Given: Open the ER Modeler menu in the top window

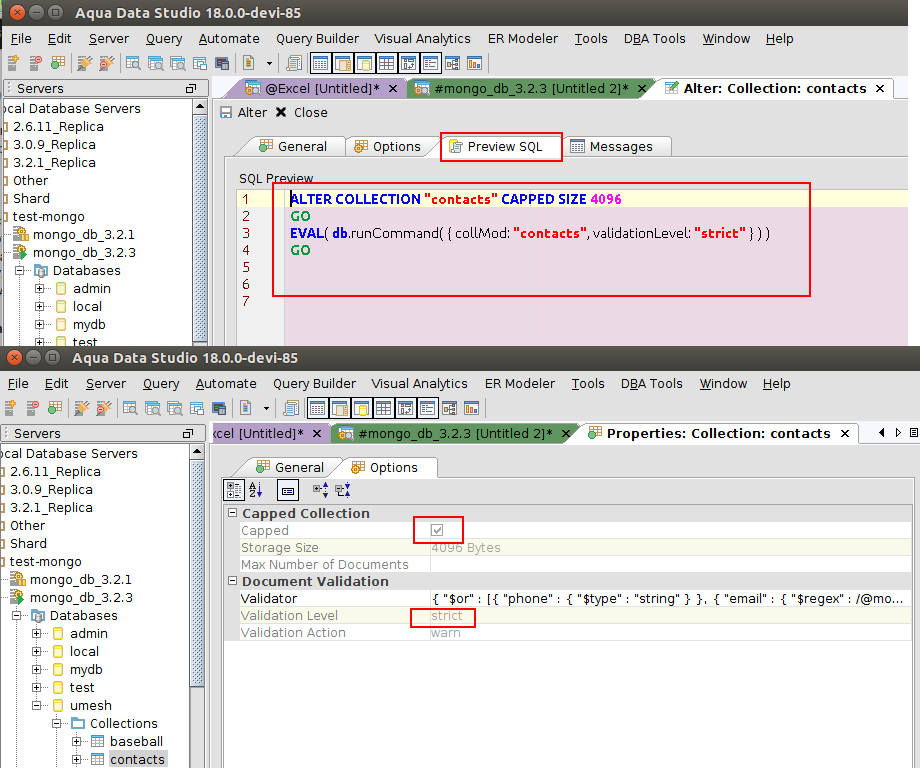Looking at the screenshot, I should pos(523,39).
